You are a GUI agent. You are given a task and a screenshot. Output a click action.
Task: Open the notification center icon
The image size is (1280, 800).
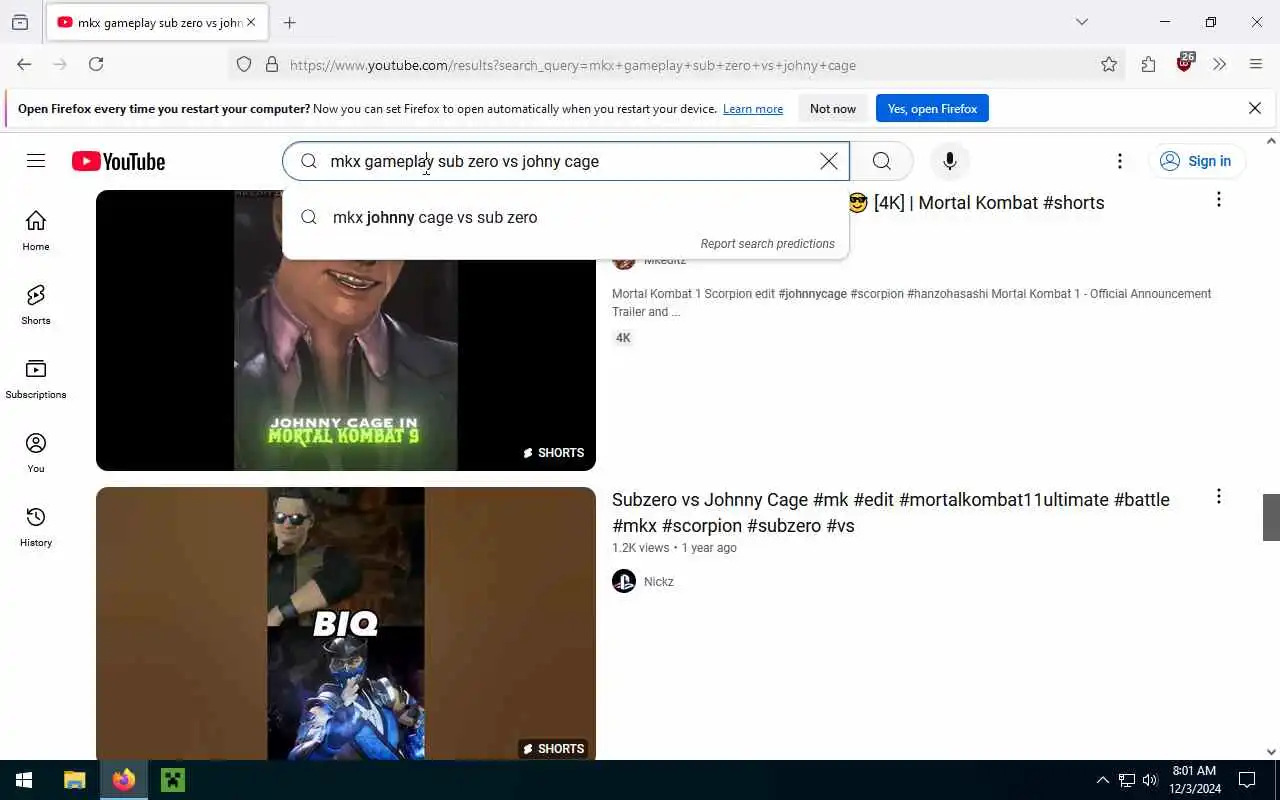[1247, 780]
